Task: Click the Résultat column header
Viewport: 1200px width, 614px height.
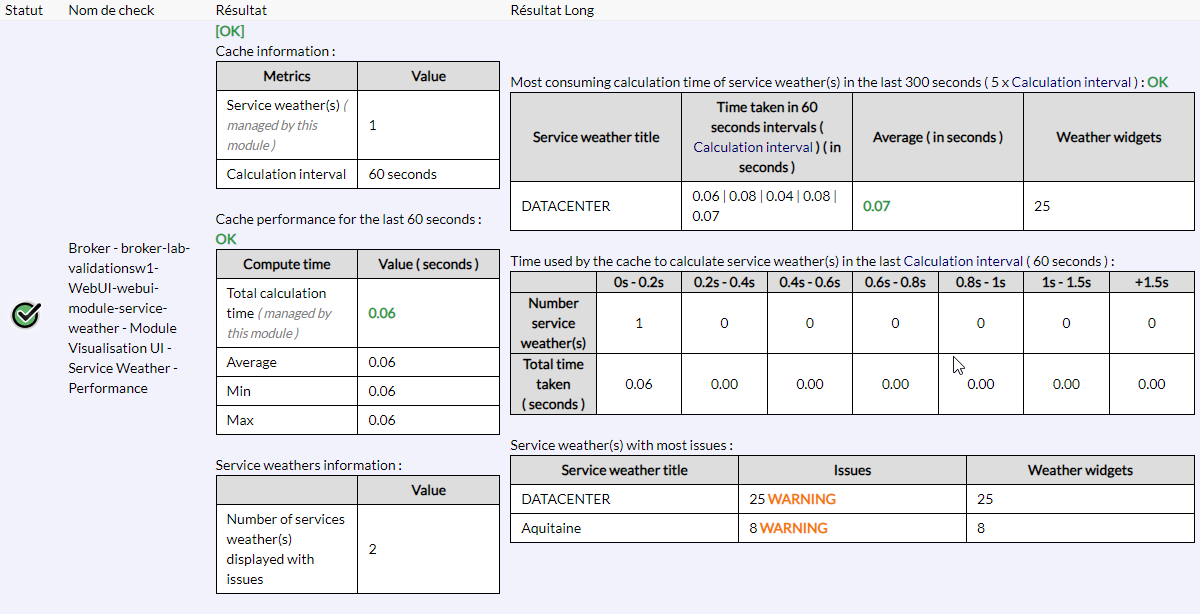Action: point(241,10)
